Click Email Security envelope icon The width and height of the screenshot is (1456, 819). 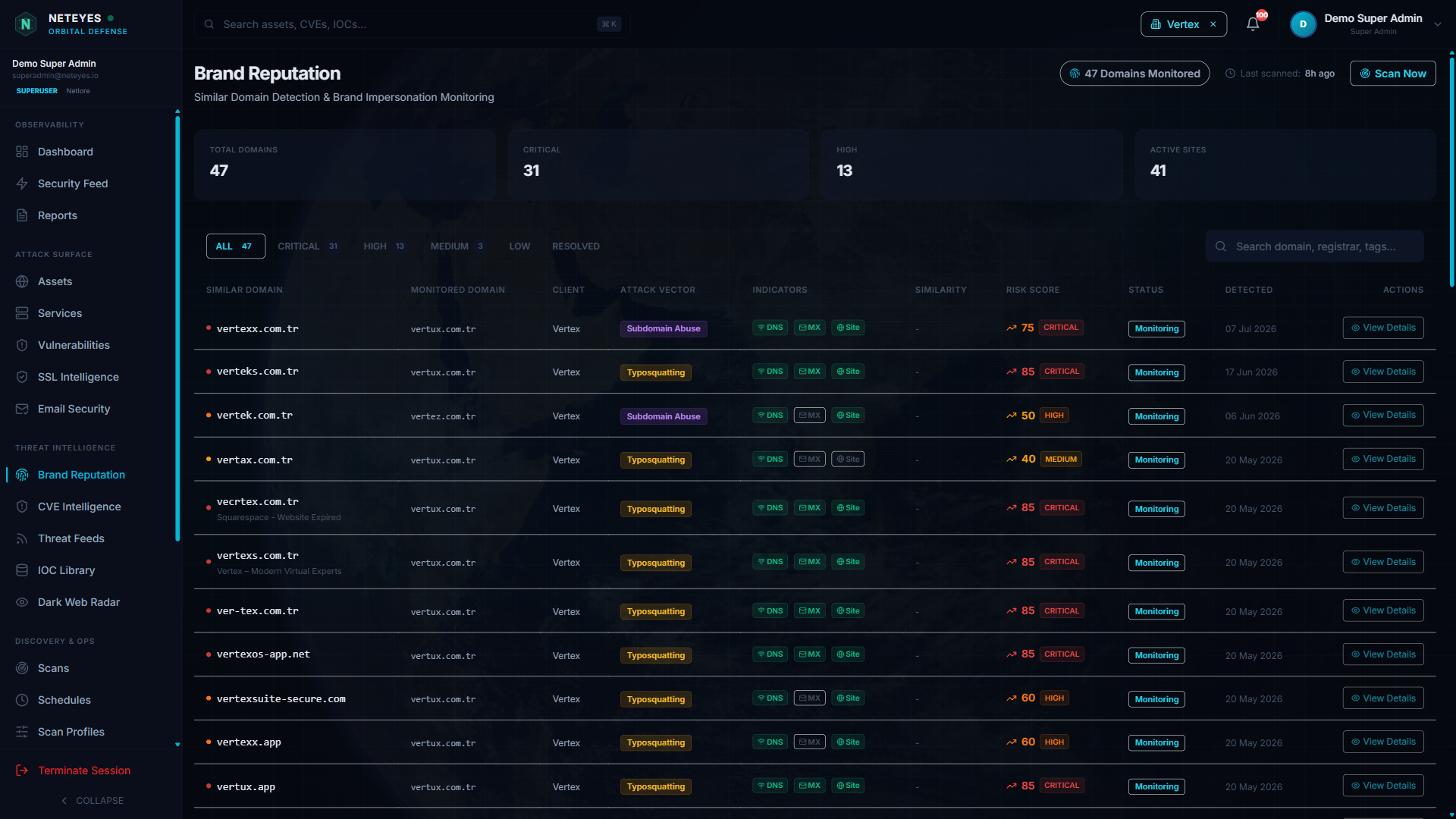tap(22, 409)
